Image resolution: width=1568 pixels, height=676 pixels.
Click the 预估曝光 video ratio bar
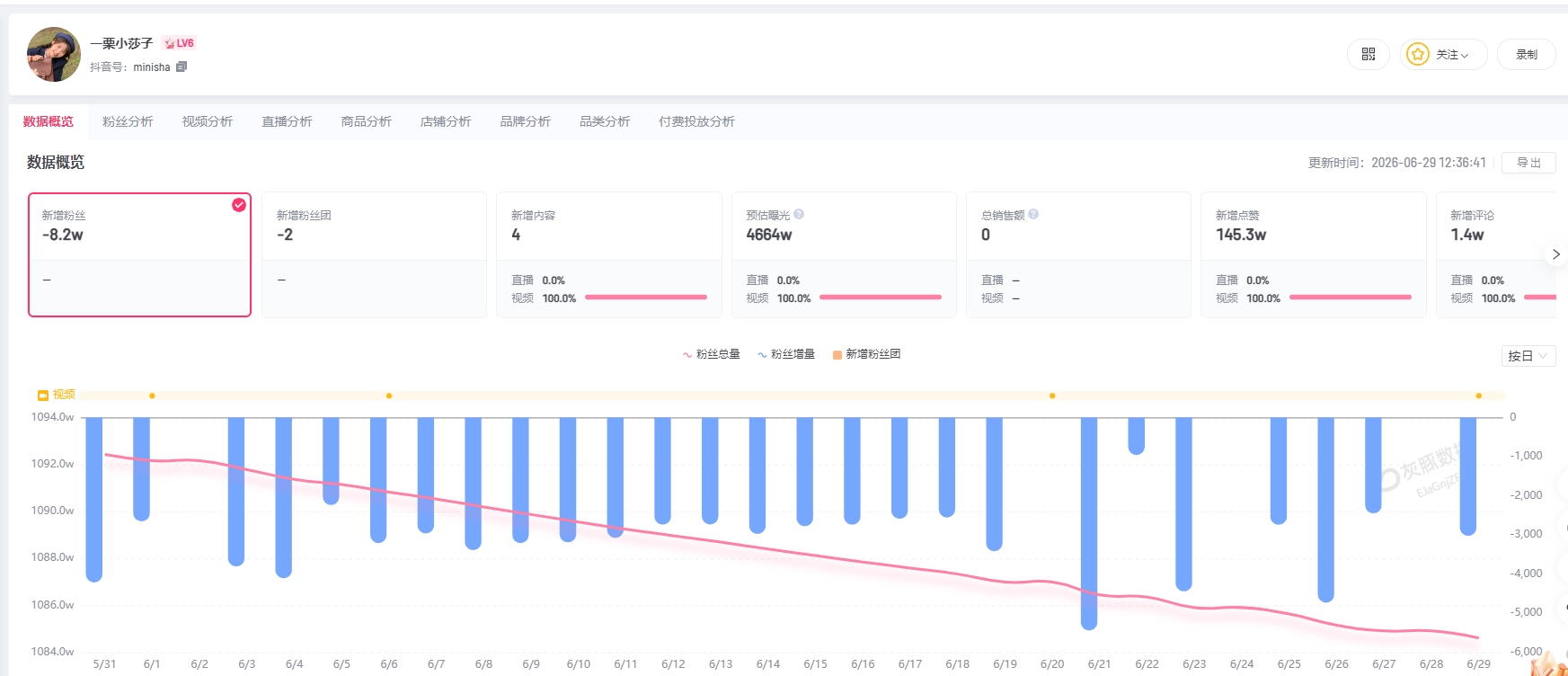coord(881,298)
